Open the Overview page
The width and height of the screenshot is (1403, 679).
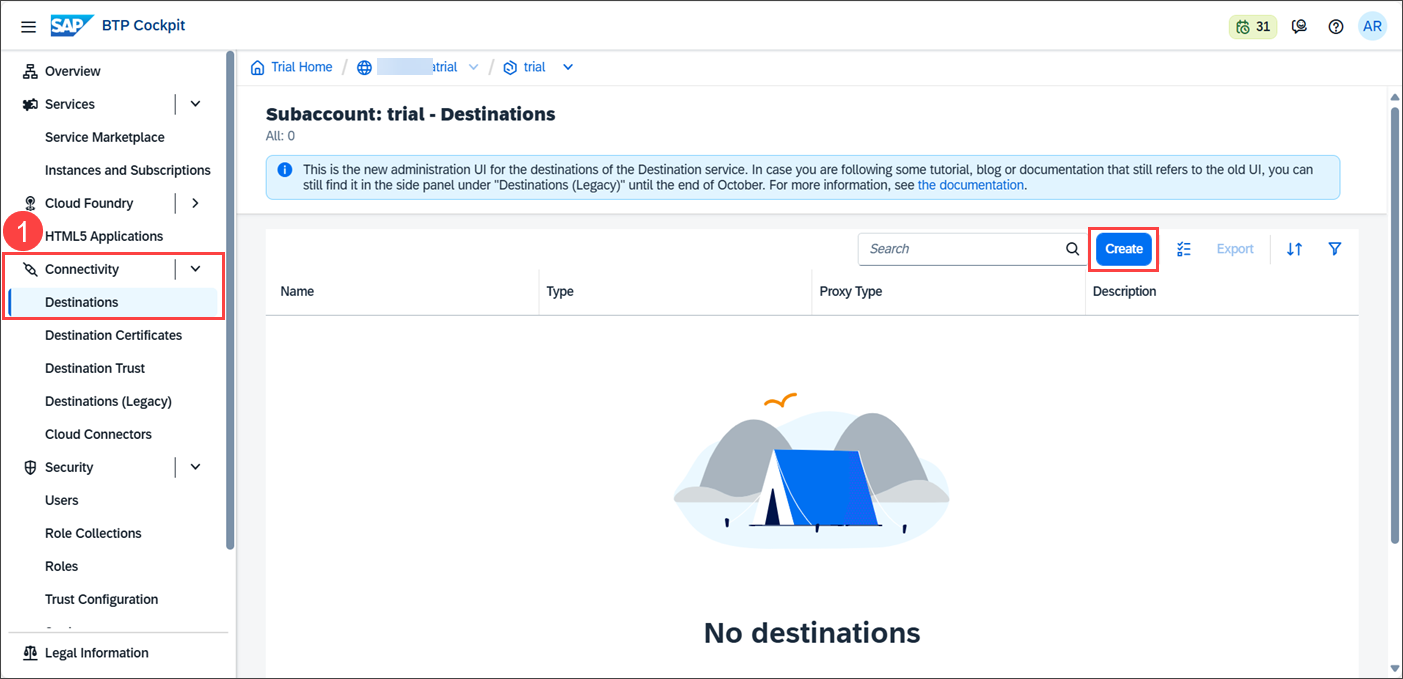point(73,71)
